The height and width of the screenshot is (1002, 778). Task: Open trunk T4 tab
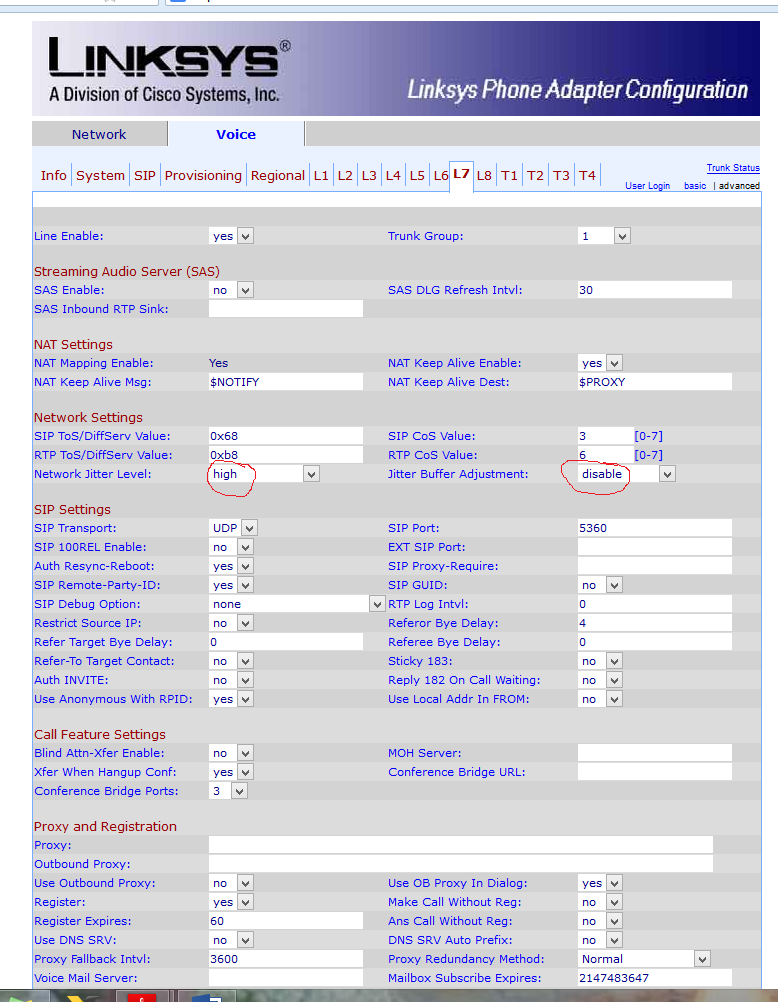(587, 175)
